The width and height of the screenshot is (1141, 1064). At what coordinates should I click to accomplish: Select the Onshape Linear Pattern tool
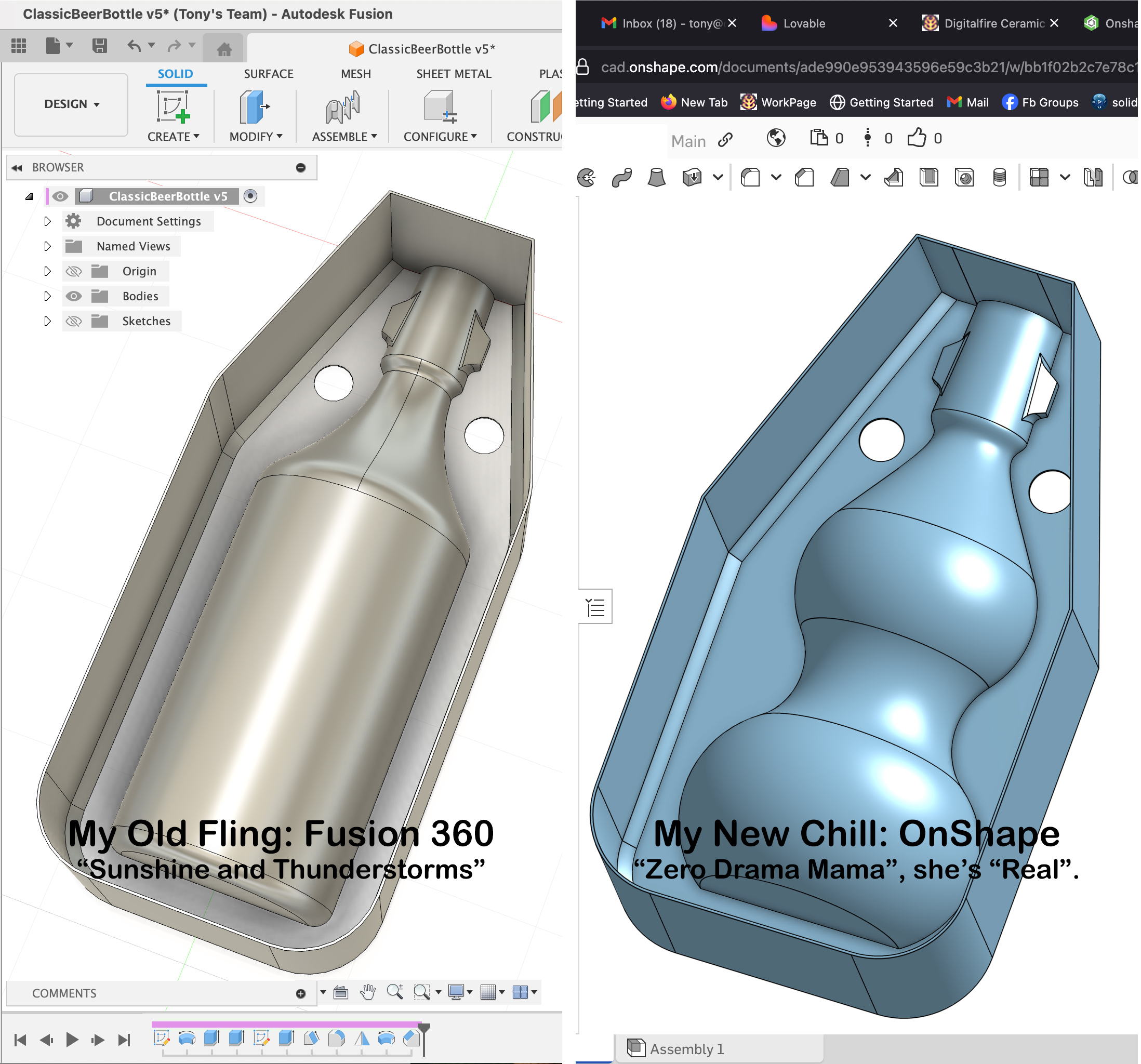[1039, 177]
